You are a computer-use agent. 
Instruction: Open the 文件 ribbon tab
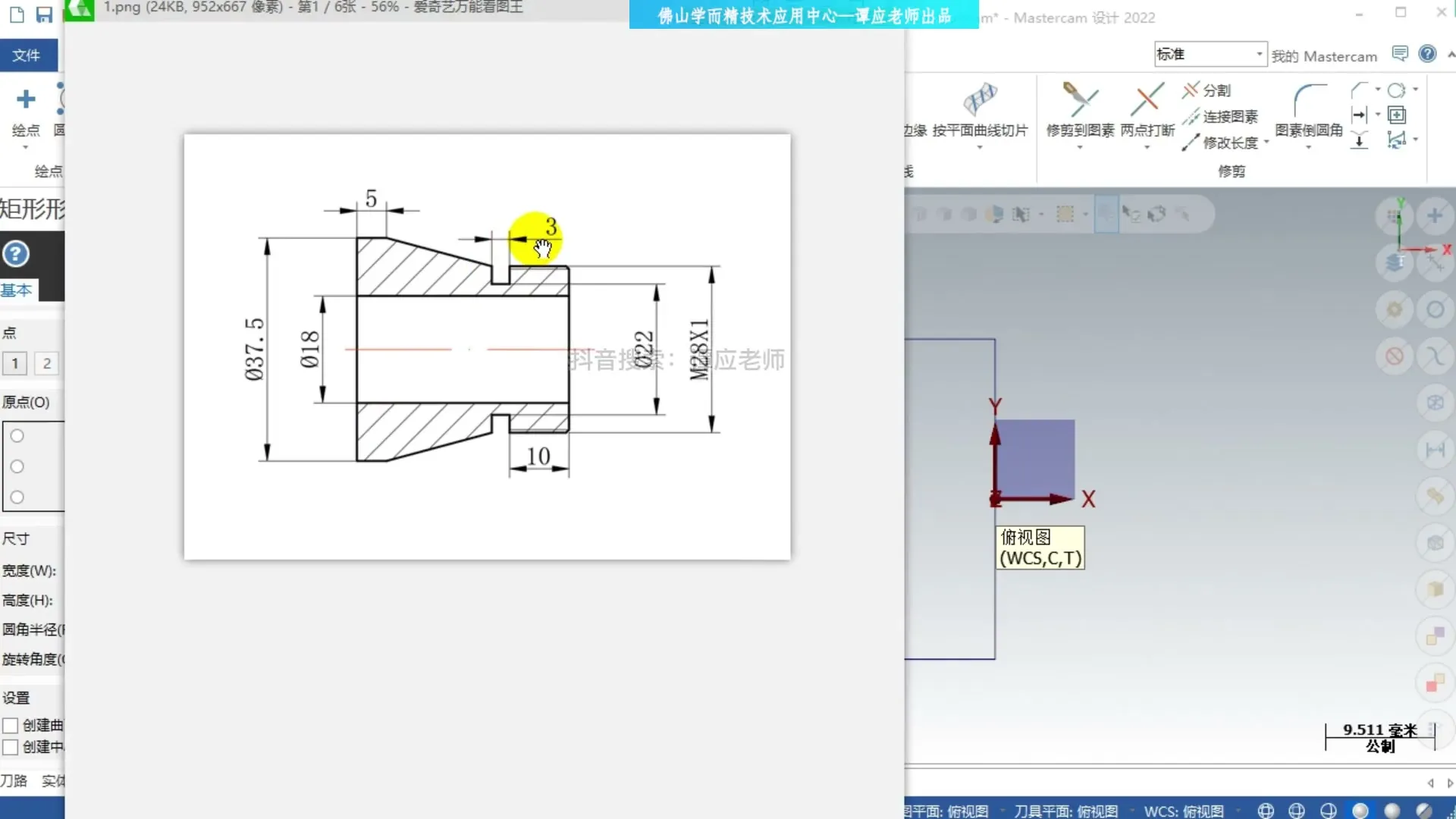(27, 55)
